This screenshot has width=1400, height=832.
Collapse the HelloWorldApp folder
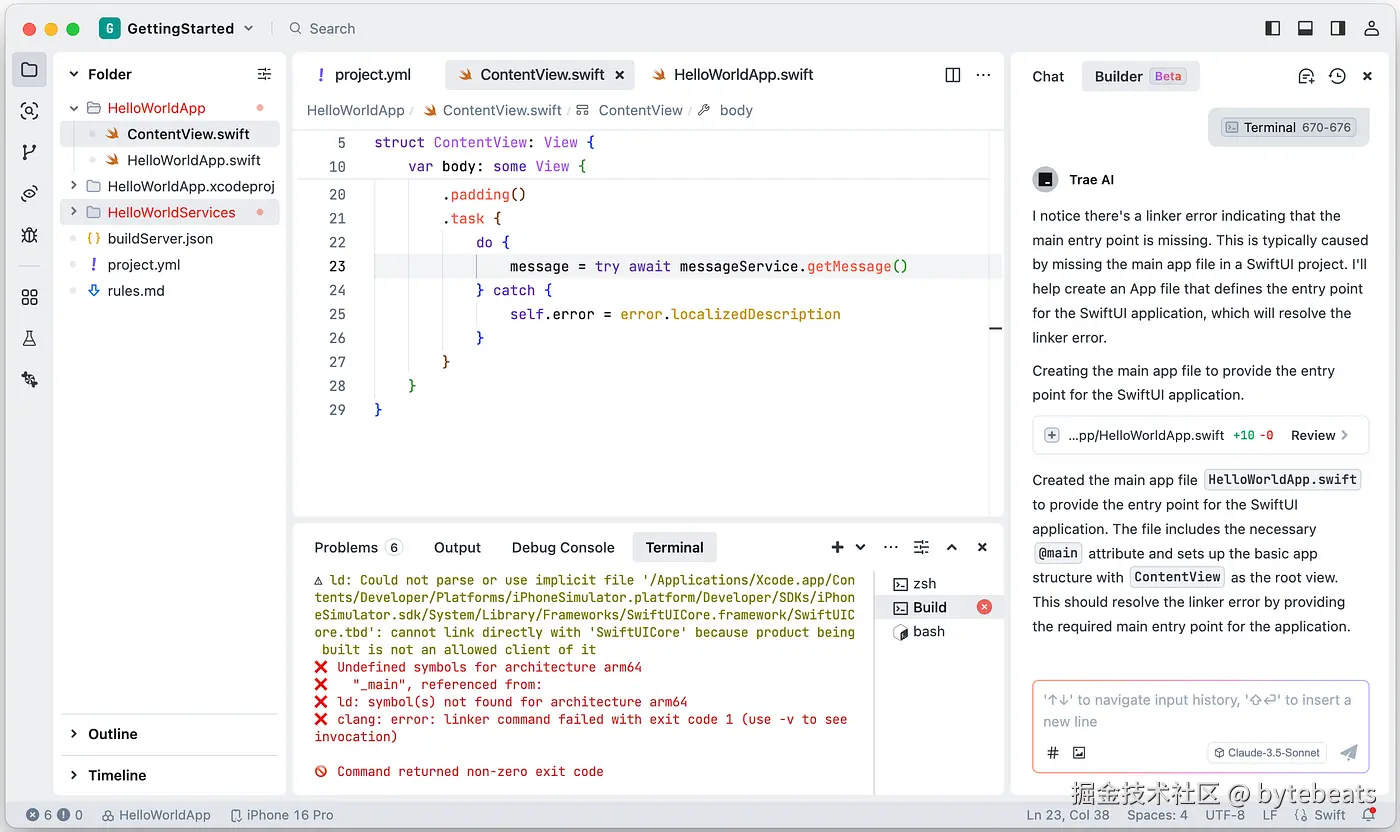pyautogui.click(x=74, y=108)
